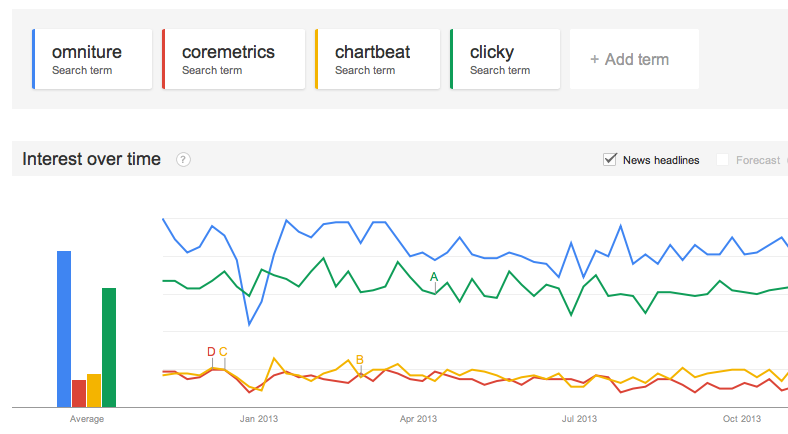Click headline marker D in red

[211, 352]
